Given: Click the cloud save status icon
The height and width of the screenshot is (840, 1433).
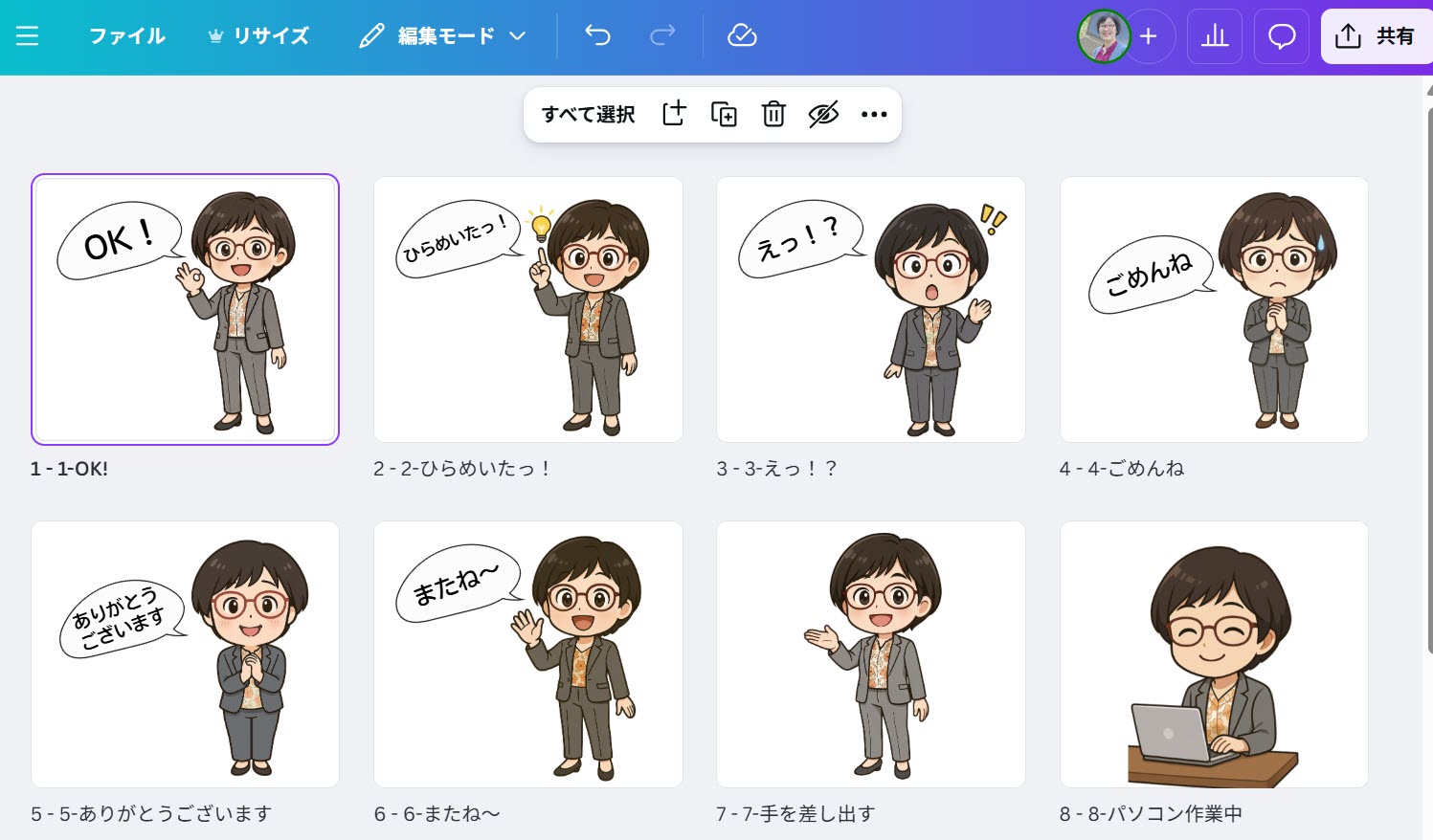Looking at the screenshot, I should pos(742,36).
